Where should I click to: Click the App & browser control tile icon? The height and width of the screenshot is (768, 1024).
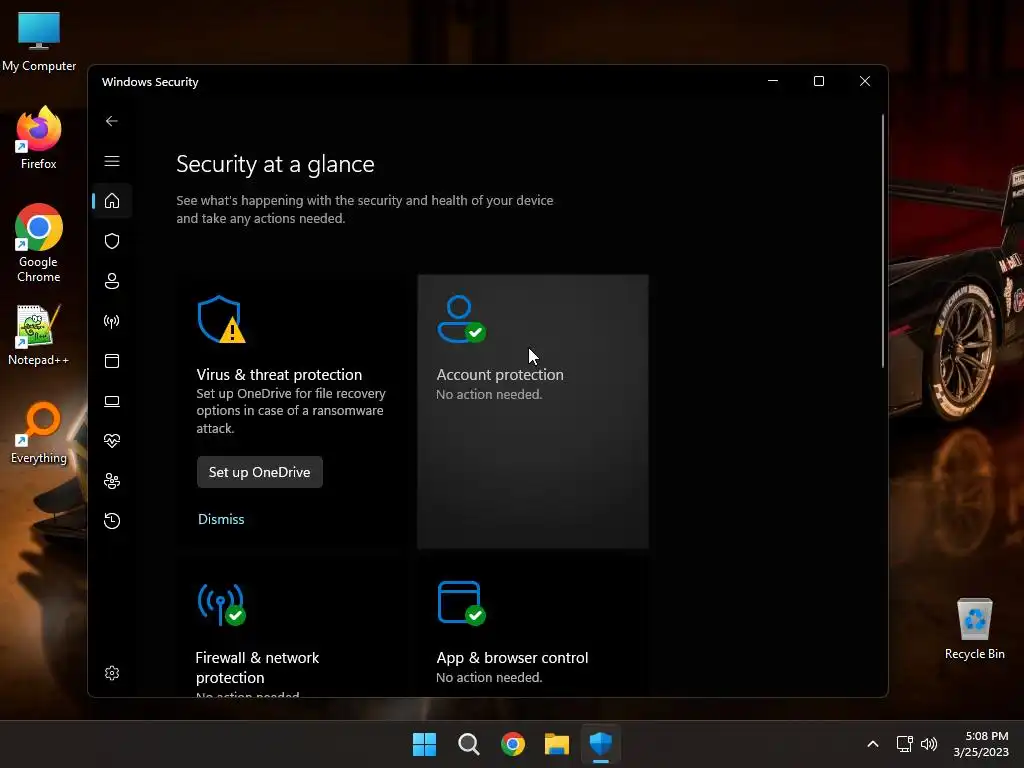[x=461, y=603]
